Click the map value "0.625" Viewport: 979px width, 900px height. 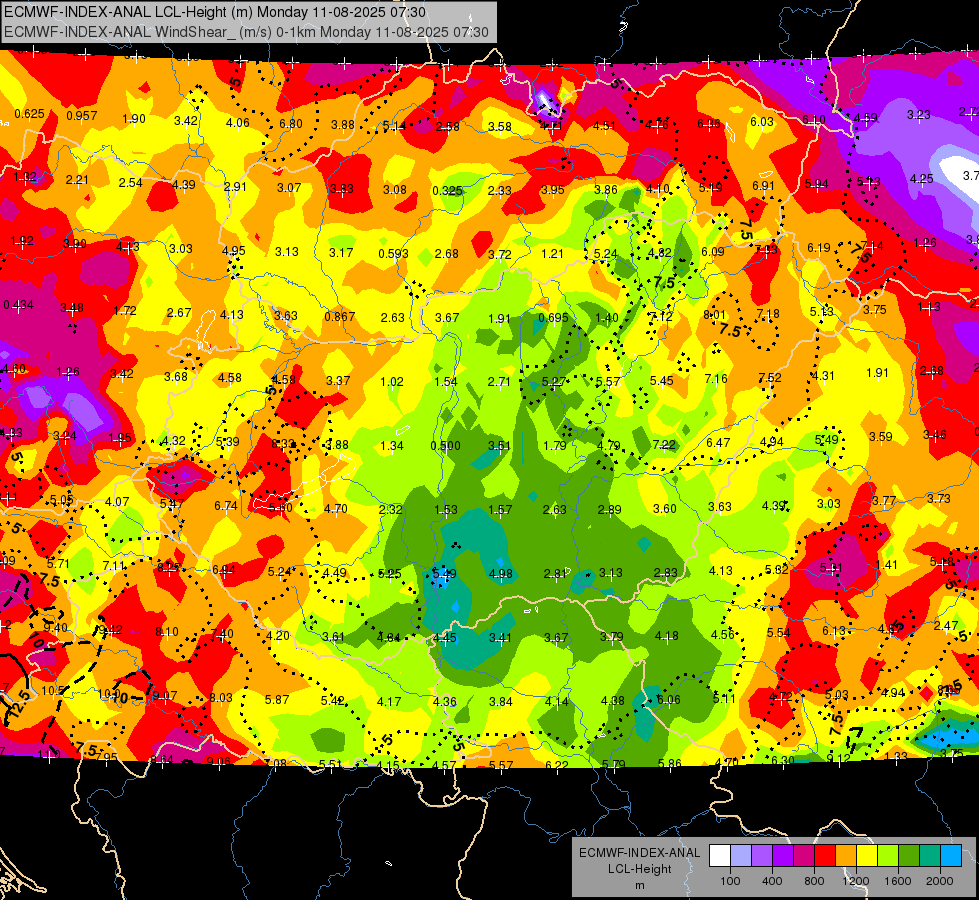pos(29,114)
